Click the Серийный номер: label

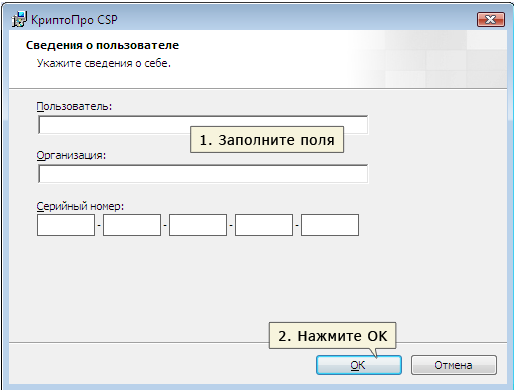(x=80, y=206)
